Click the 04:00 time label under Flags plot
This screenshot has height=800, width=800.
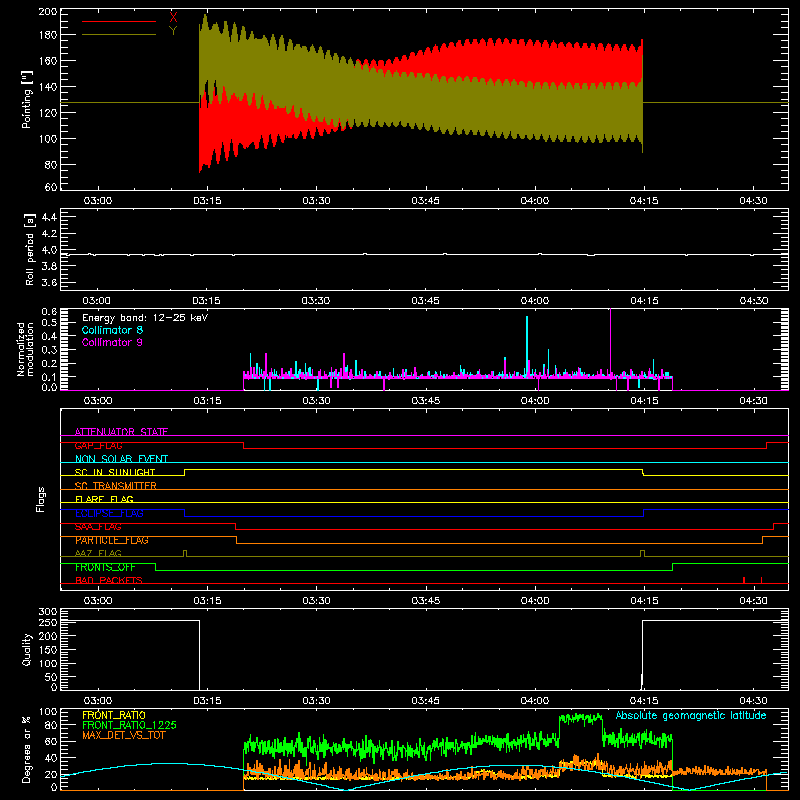tap(535, 601)
